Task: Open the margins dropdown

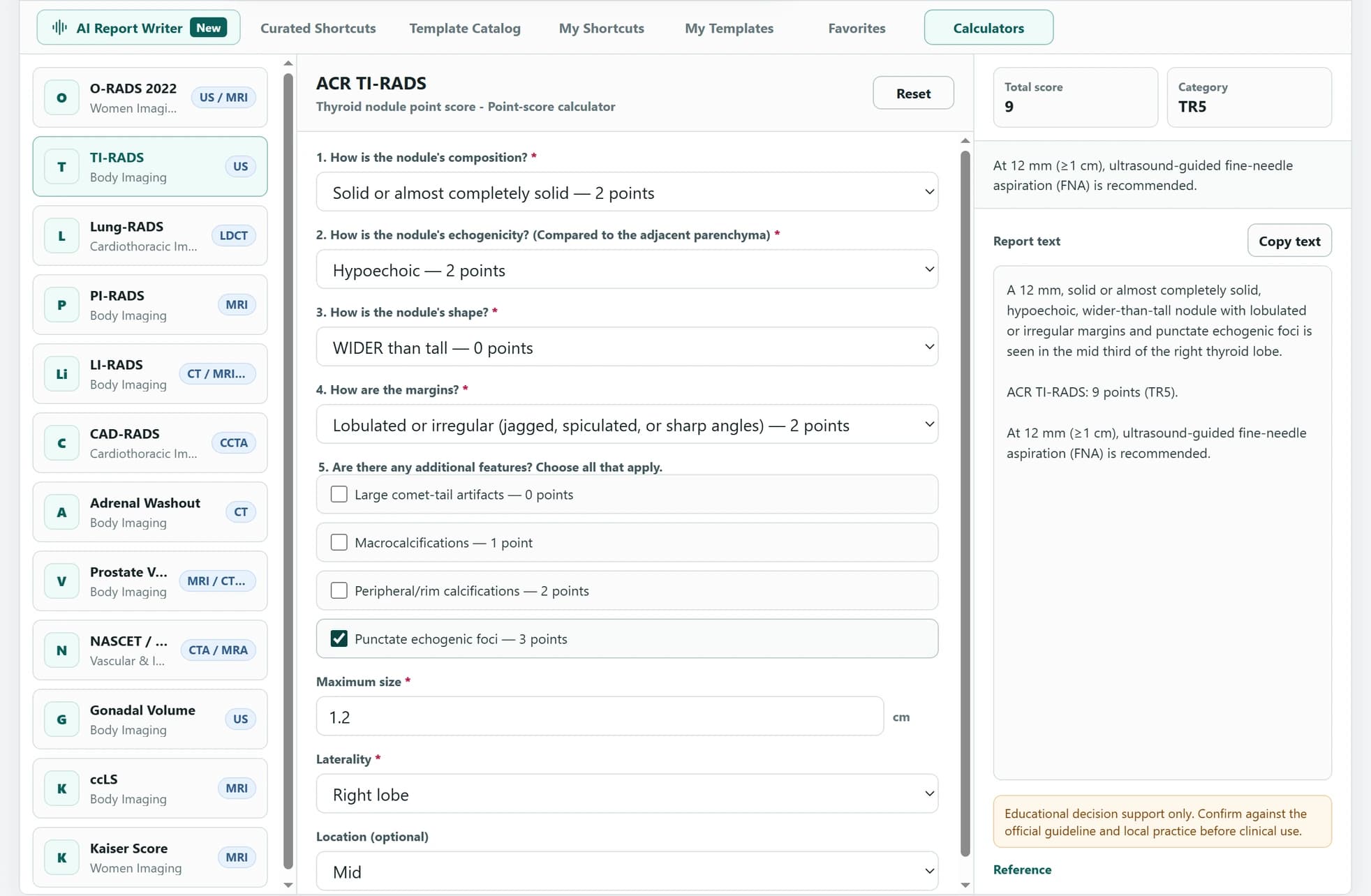Action: (627, 424)
